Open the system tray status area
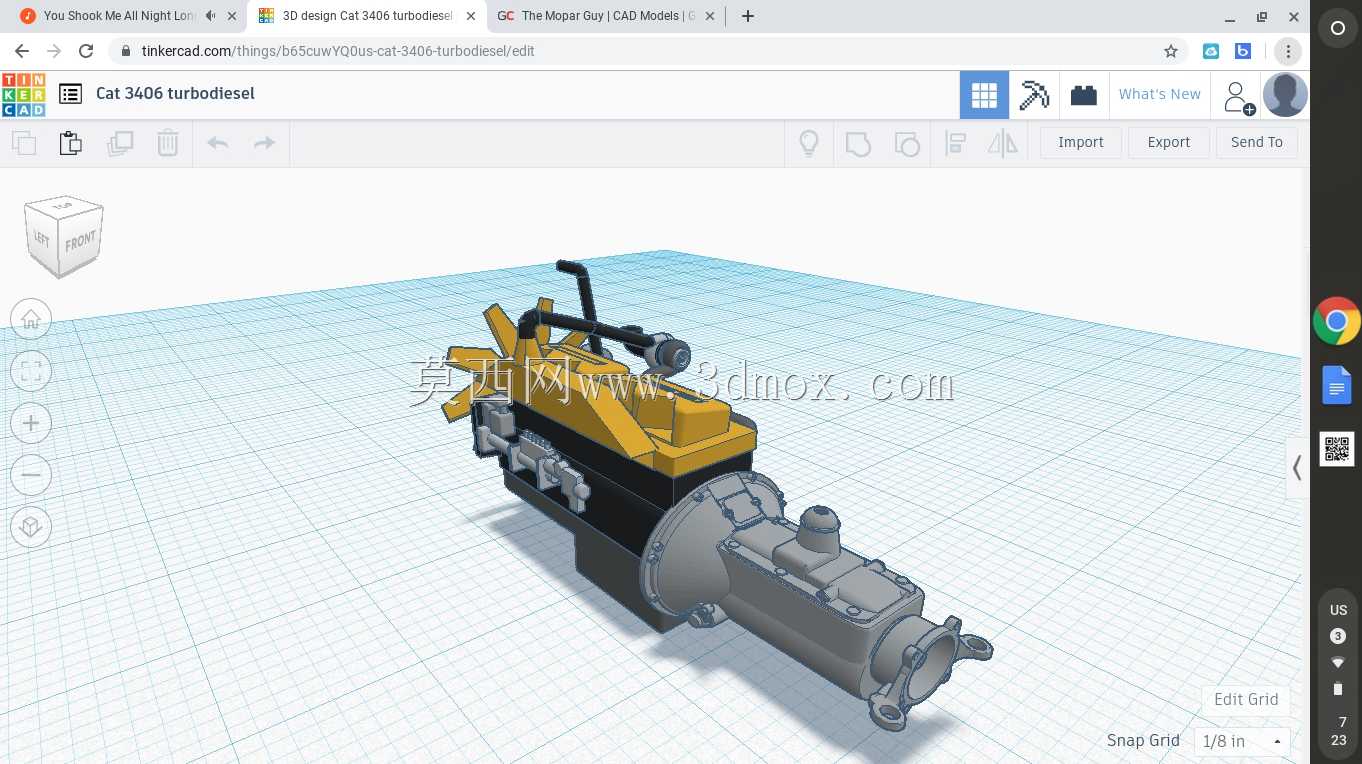 pyautogui.click(x=1338, y=673)
